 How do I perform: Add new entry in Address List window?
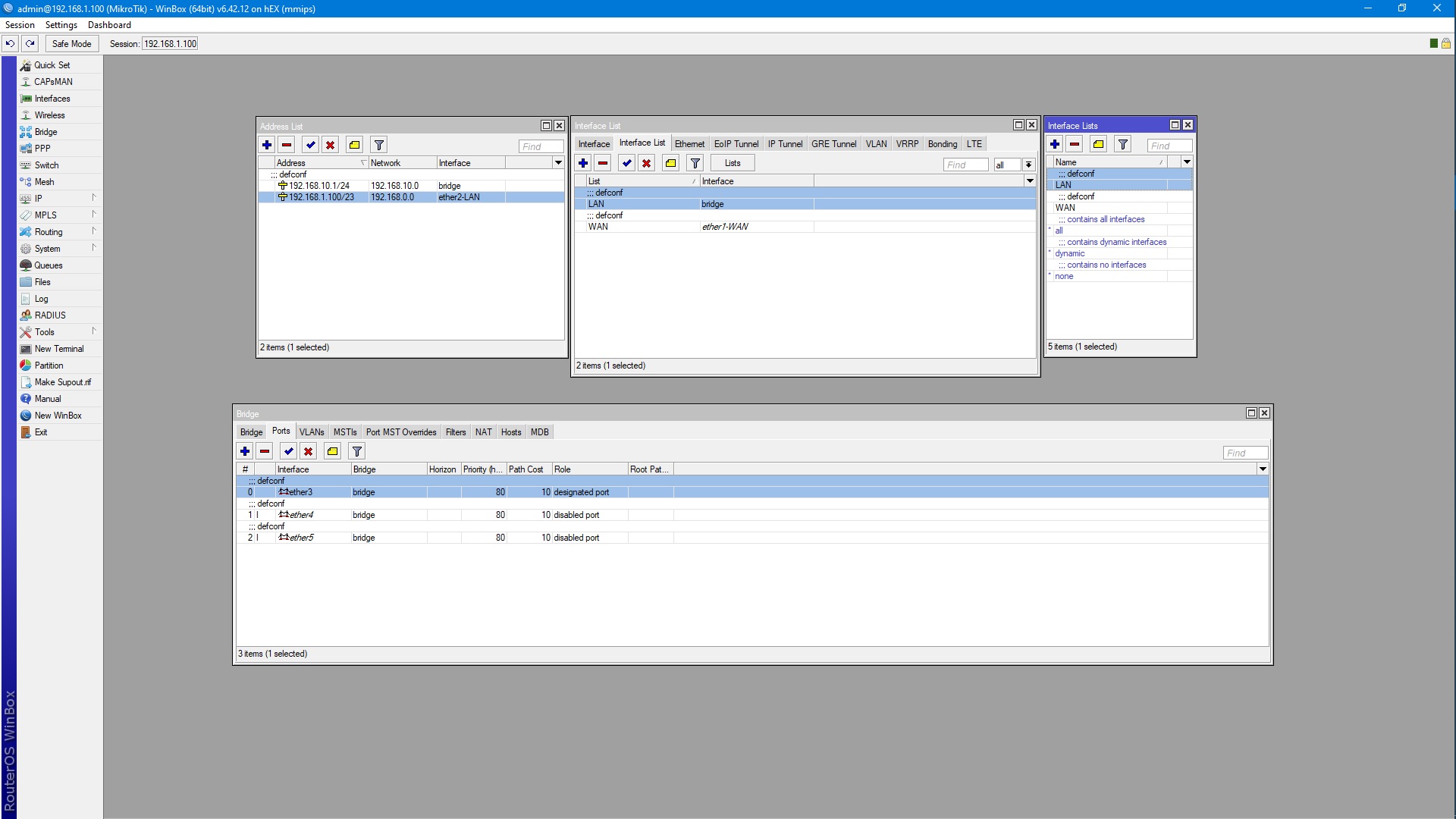click(x=267, y=145)
